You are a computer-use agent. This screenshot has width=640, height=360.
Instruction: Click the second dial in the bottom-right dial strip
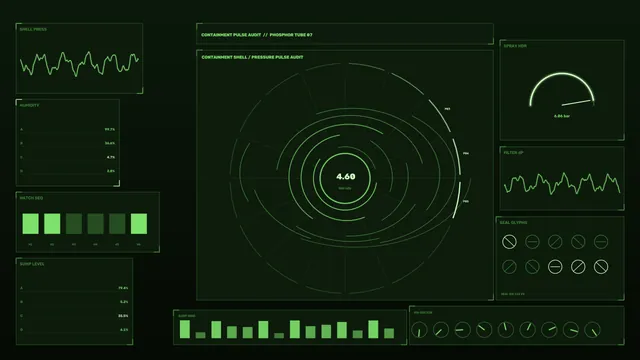pyautogui.click(x=441, y=330)
